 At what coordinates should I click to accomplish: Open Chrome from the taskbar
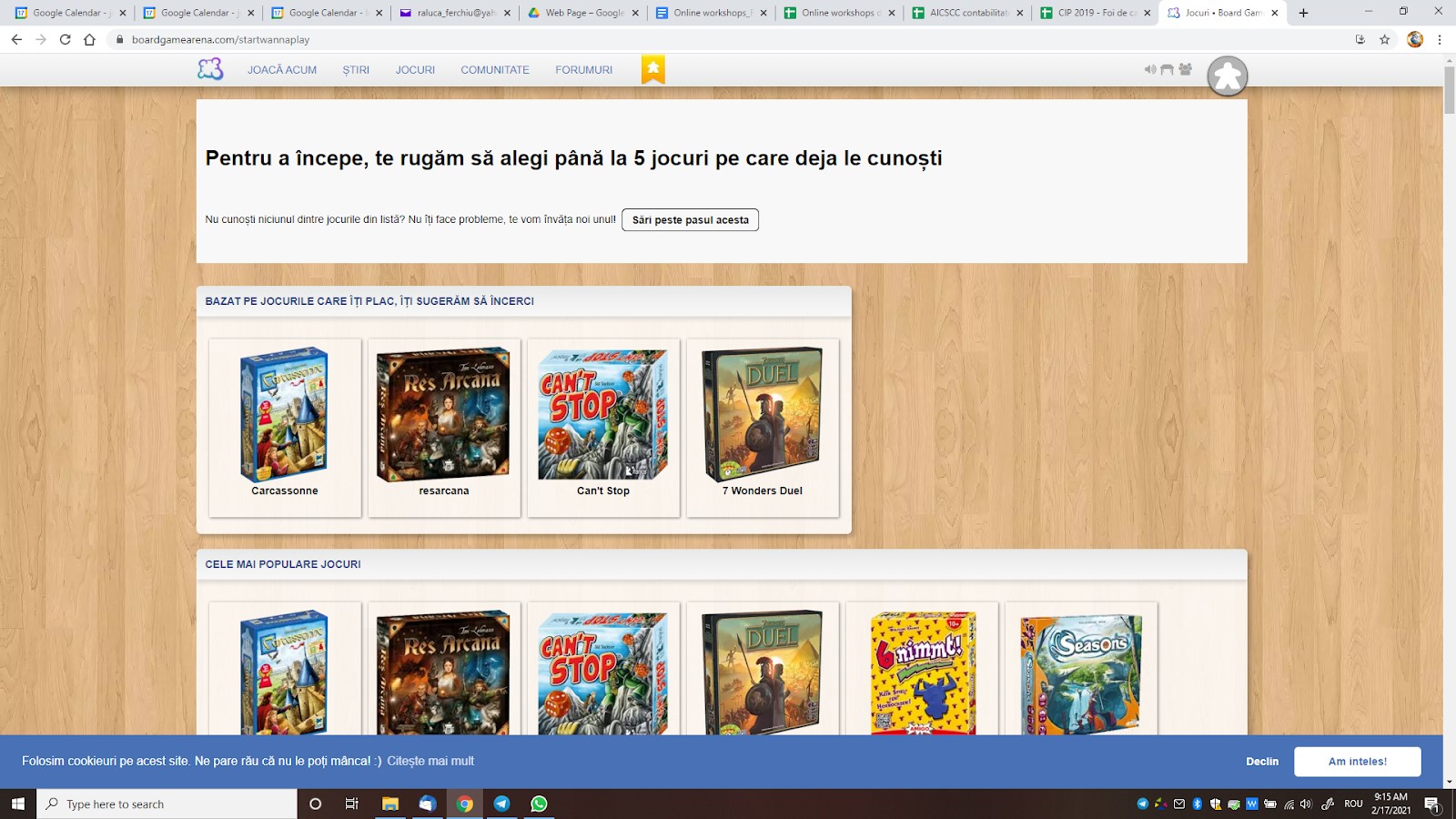[464, 804]
